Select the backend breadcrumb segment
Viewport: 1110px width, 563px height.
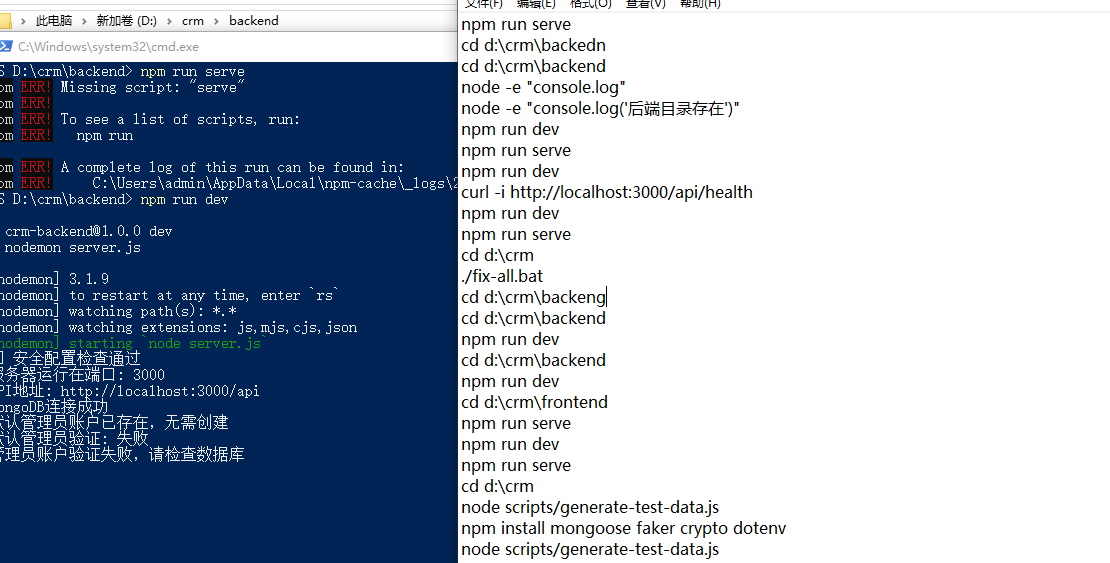[253, 21]
